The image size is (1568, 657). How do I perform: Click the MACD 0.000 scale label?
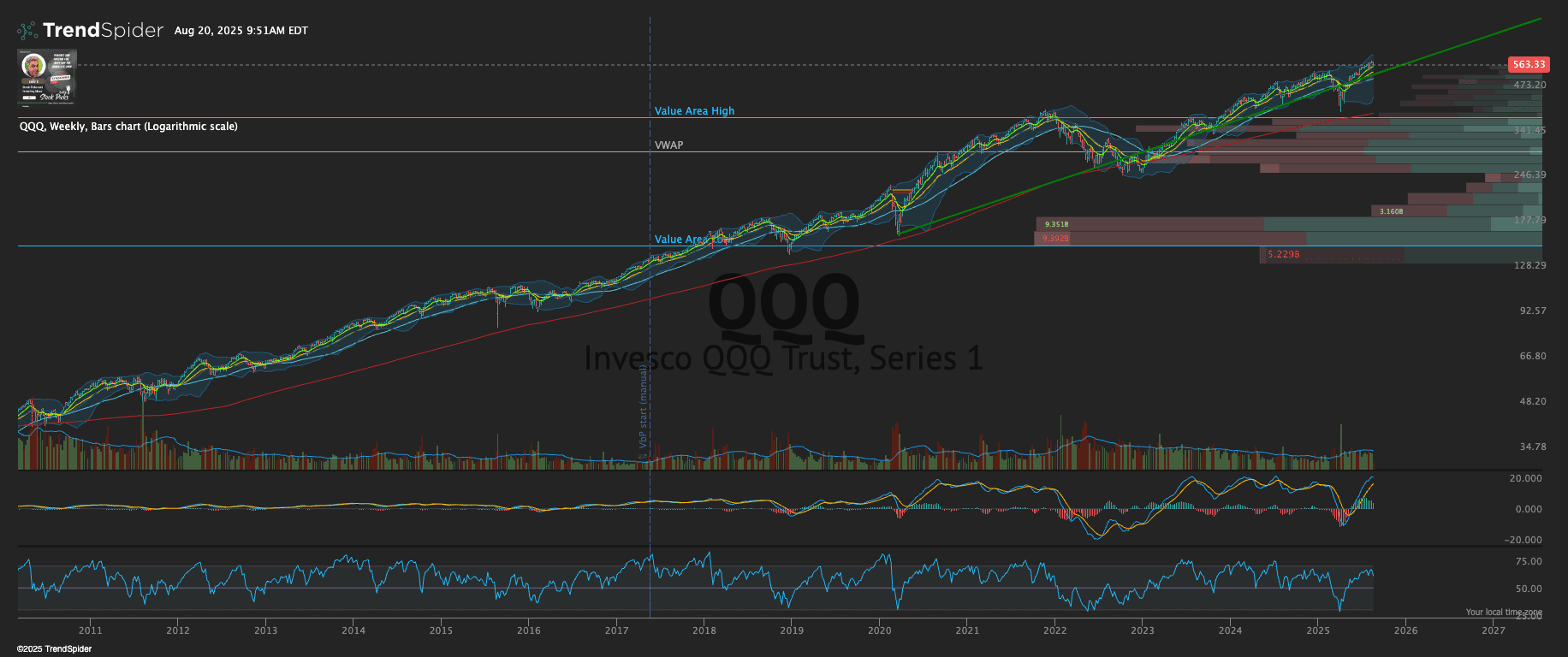click(x=1529, y=509)
